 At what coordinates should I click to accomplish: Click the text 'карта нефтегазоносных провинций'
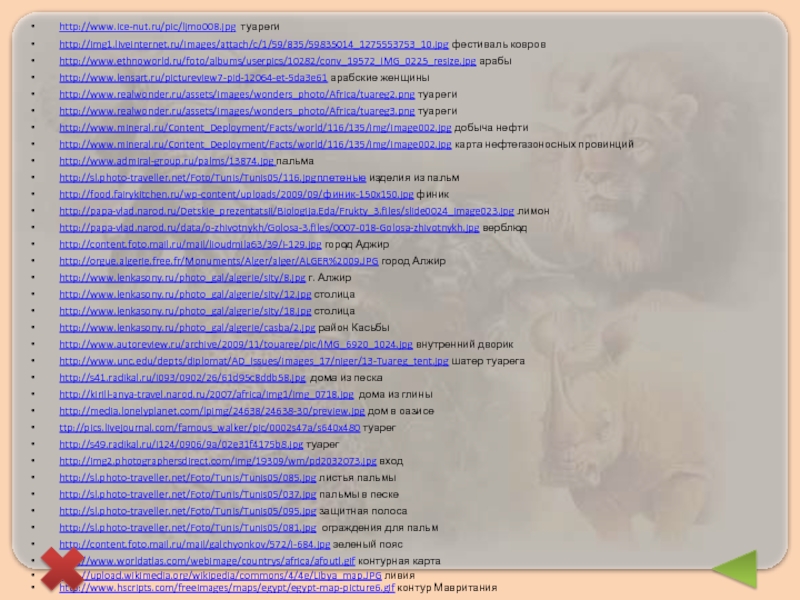tap(544, 144)
